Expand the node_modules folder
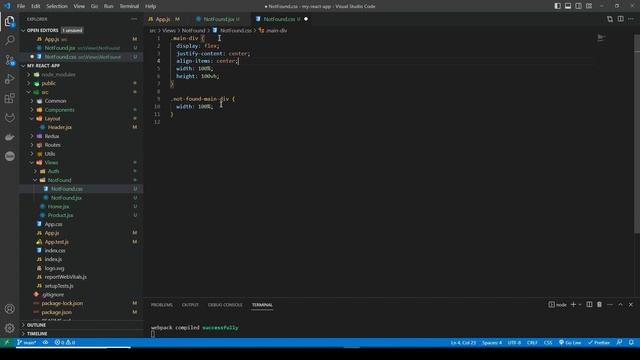640x360 pixels. (29, 75)
